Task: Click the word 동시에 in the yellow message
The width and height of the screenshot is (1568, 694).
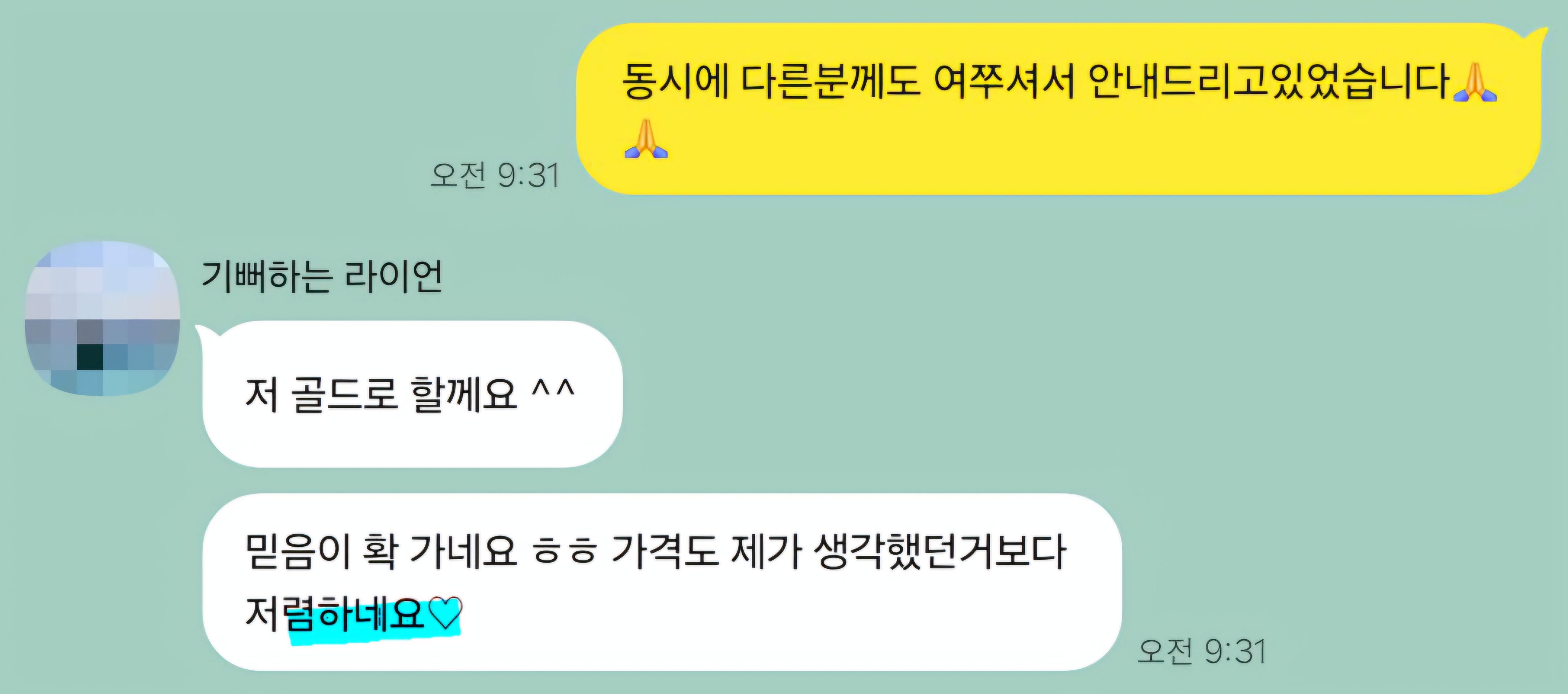Action: tap(675, 81)
